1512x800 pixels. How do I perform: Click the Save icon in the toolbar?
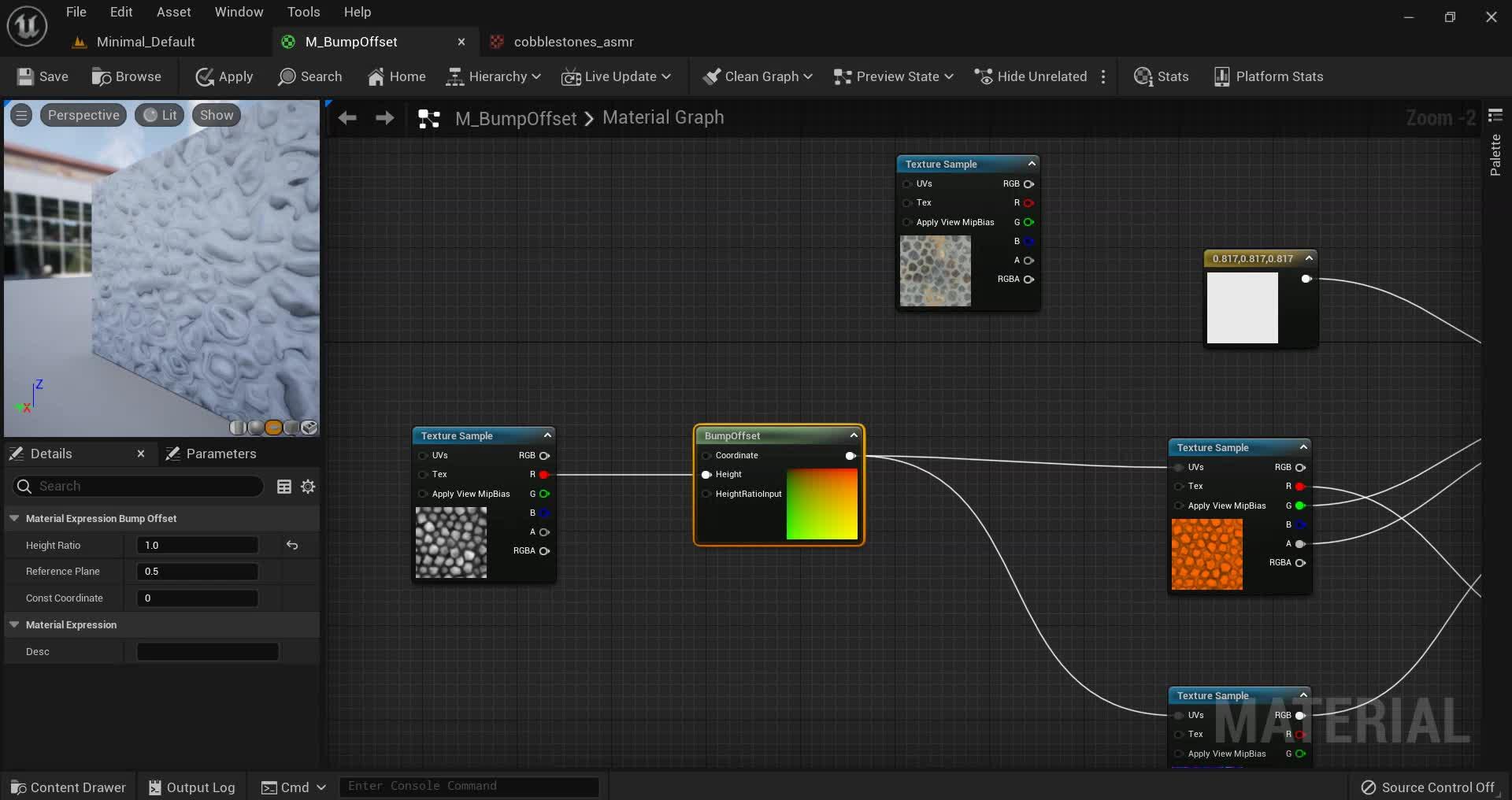[26, 76]
